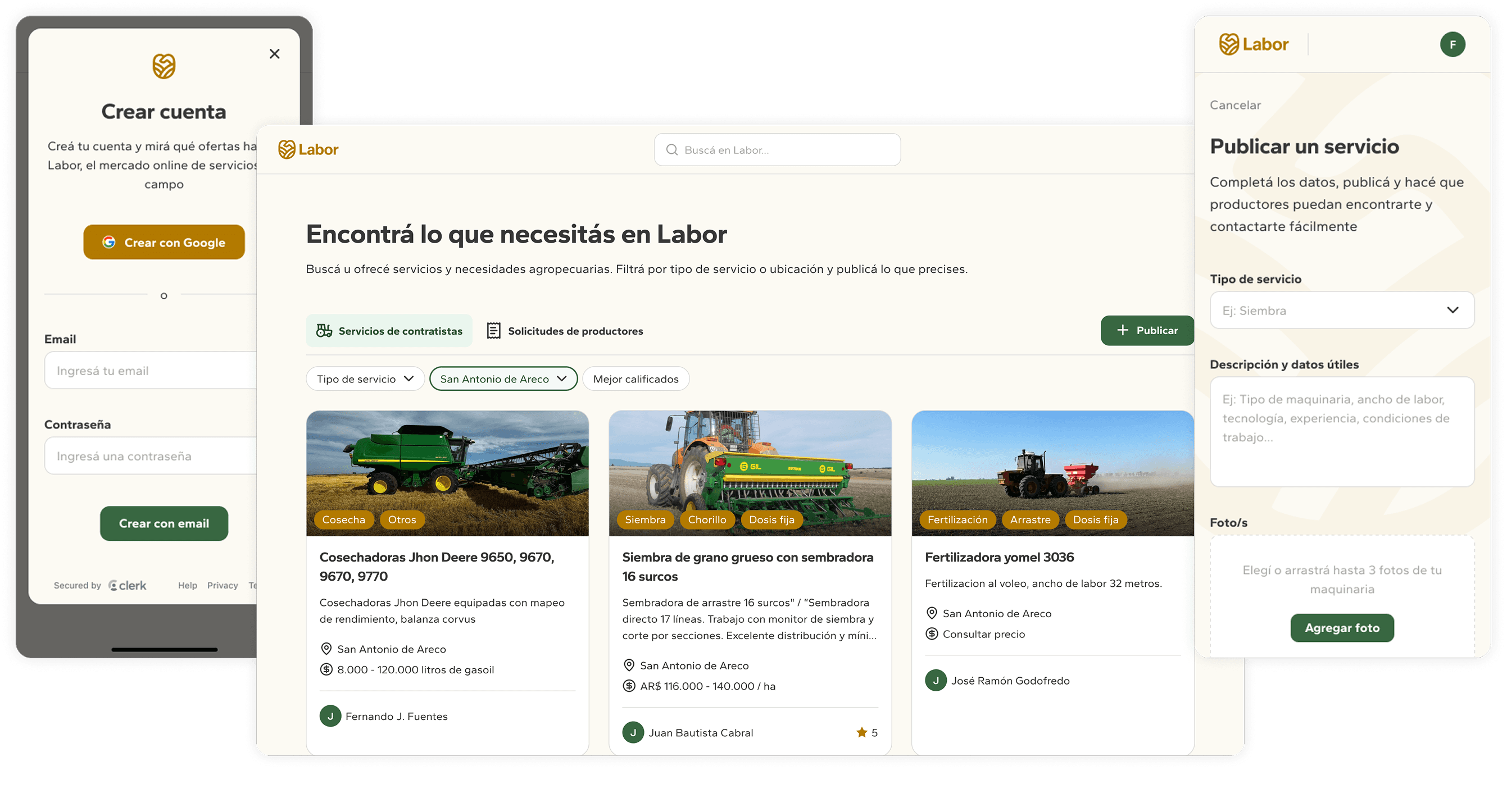Open the Ej: Siembra service type selector
This screenshot has width=1507, height=812.
click(x=1341, y=310)
